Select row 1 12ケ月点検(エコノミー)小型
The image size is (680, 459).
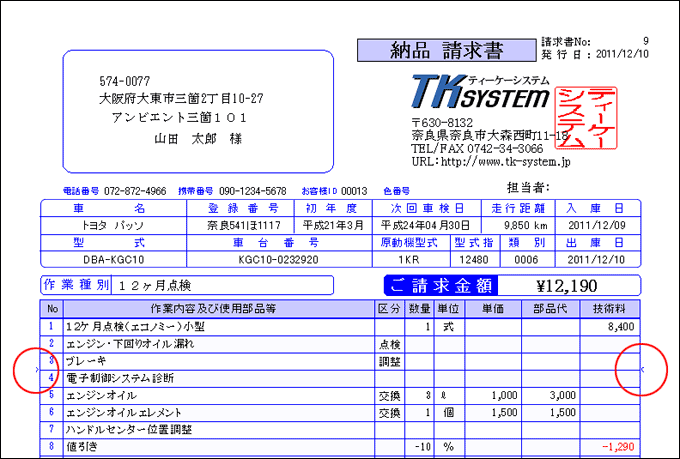click(135, 326)
